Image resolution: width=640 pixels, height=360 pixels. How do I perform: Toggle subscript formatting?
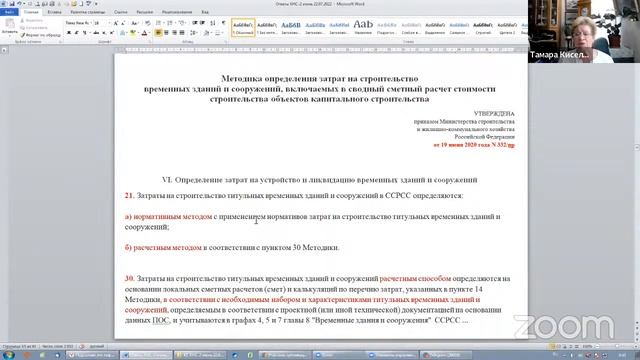104,33
